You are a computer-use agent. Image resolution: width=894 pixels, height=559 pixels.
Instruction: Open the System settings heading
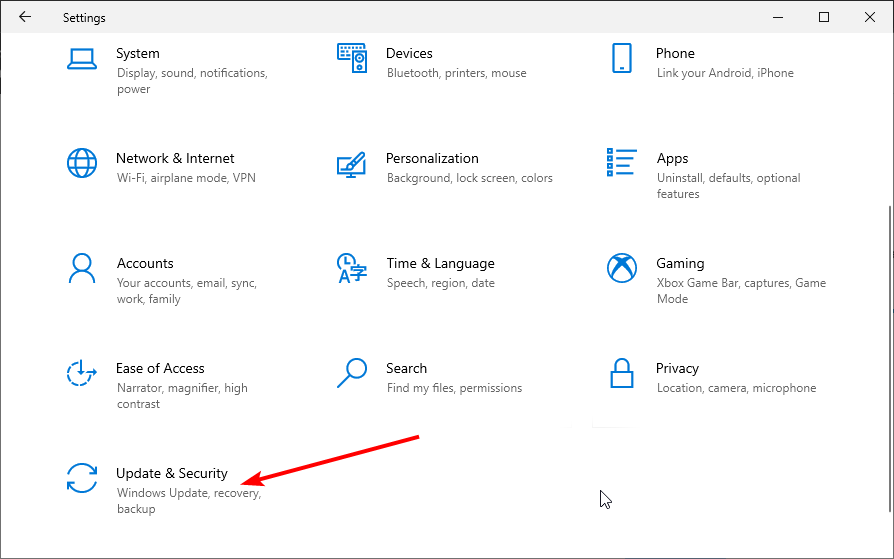click(138, 54)
